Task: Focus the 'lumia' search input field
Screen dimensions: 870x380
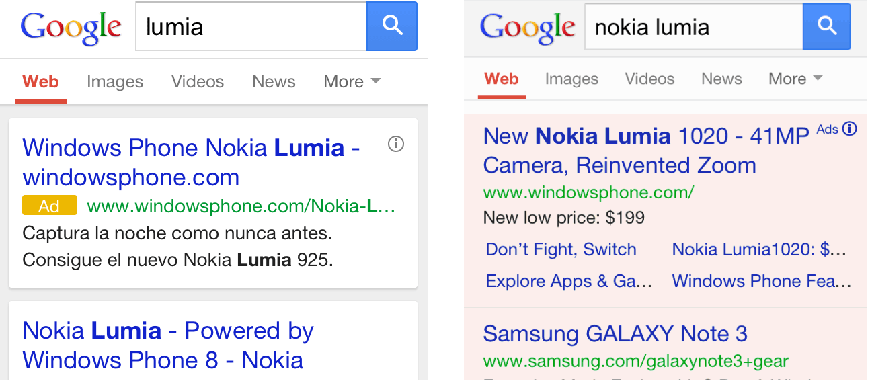Action: (251, 26)
